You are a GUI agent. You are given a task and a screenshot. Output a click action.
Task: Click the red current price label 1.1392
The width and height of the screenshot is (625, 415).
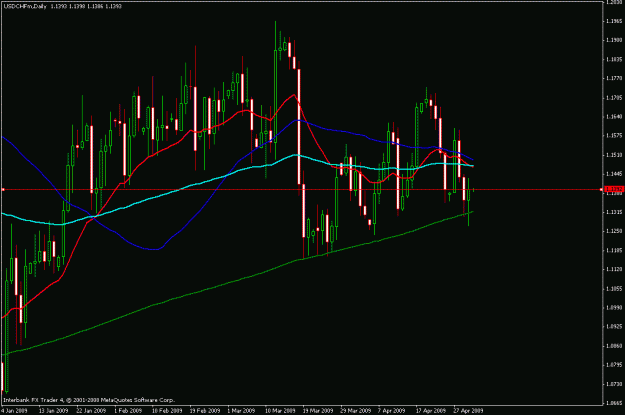614,189
